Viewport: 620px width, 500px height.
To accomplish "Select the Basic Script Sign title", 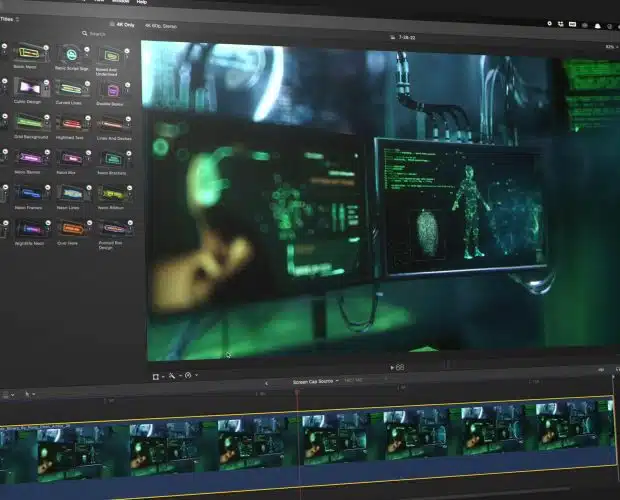I will [x=72, y=54].
